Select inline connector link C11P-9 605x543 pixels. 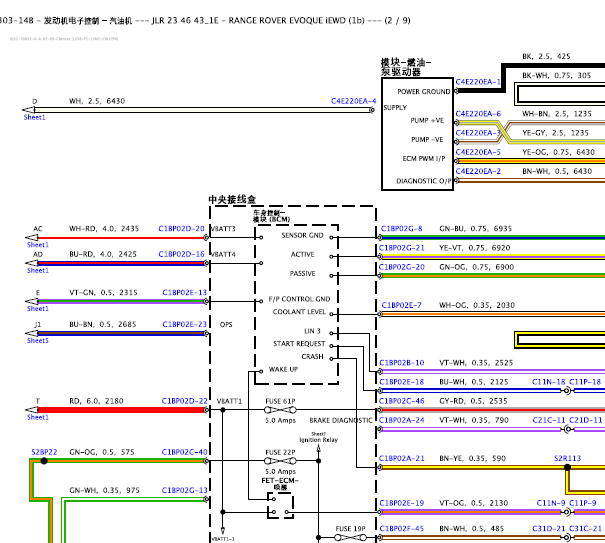coord(583,503)
